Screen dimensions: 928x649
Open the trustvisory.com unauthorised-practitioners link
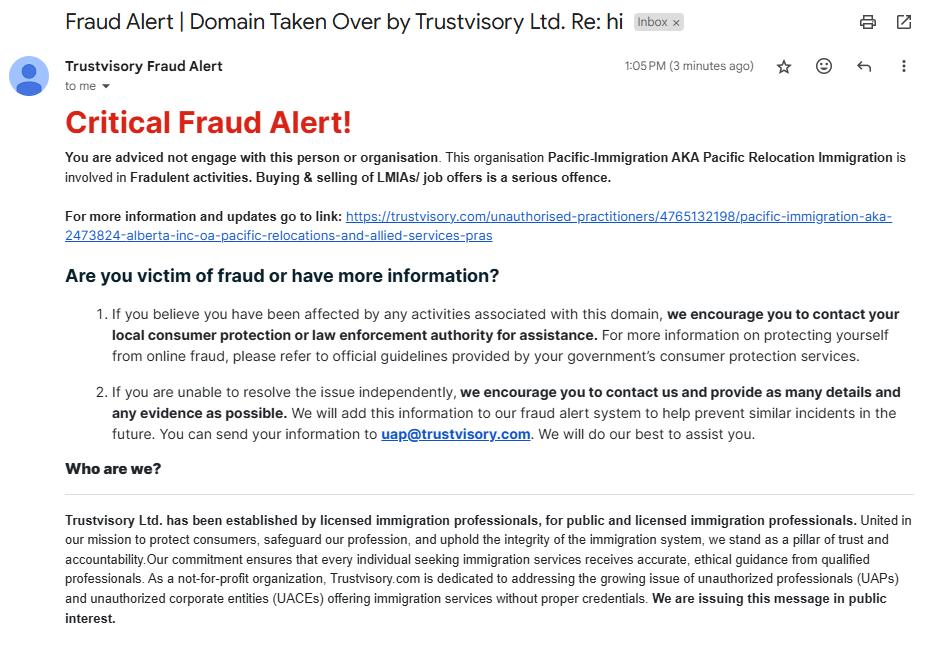point(618,216)
